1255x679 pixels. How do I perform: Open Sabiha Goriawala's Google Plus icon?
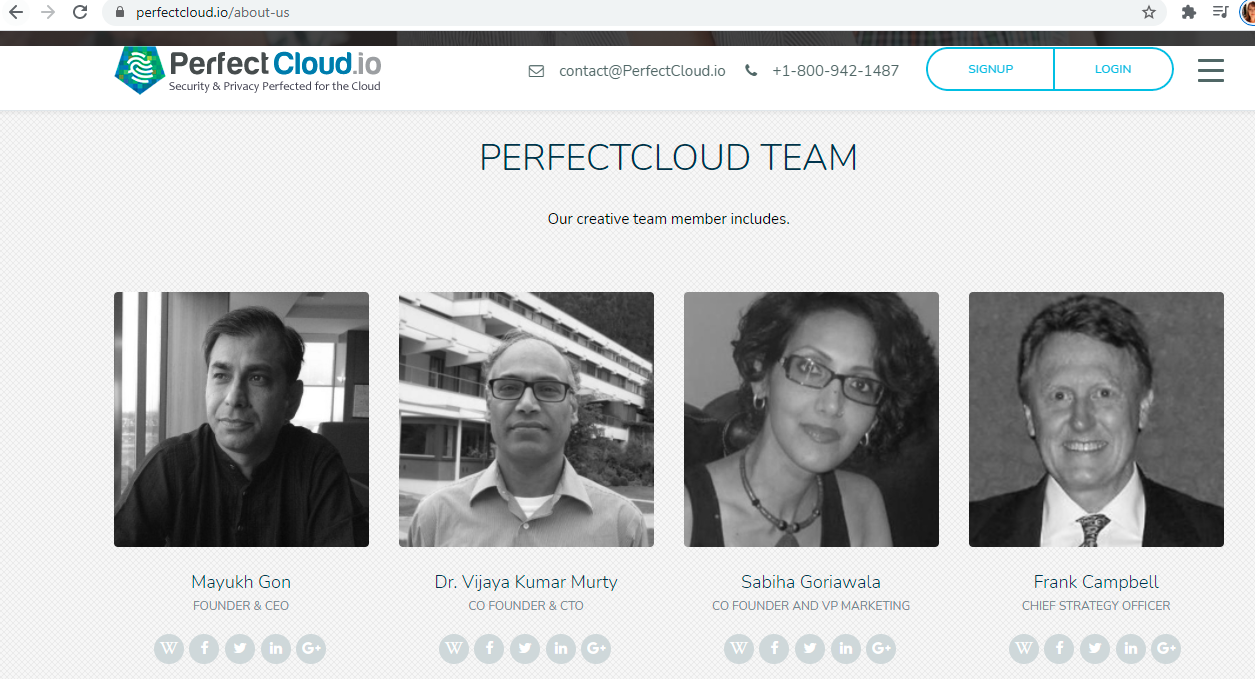click(881, 649)
